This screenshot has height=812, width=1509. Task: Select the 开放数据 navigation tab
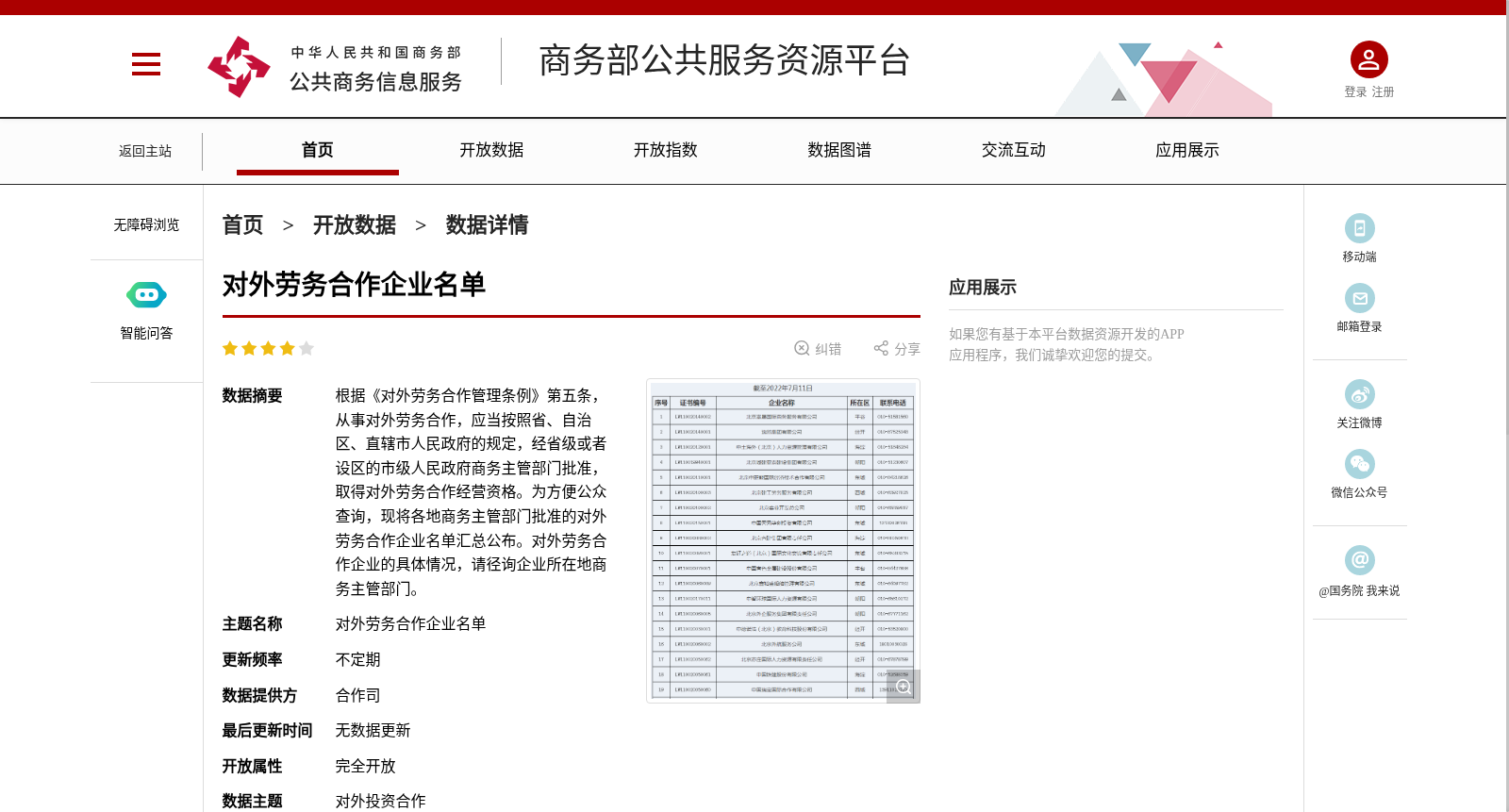point(491,150)
